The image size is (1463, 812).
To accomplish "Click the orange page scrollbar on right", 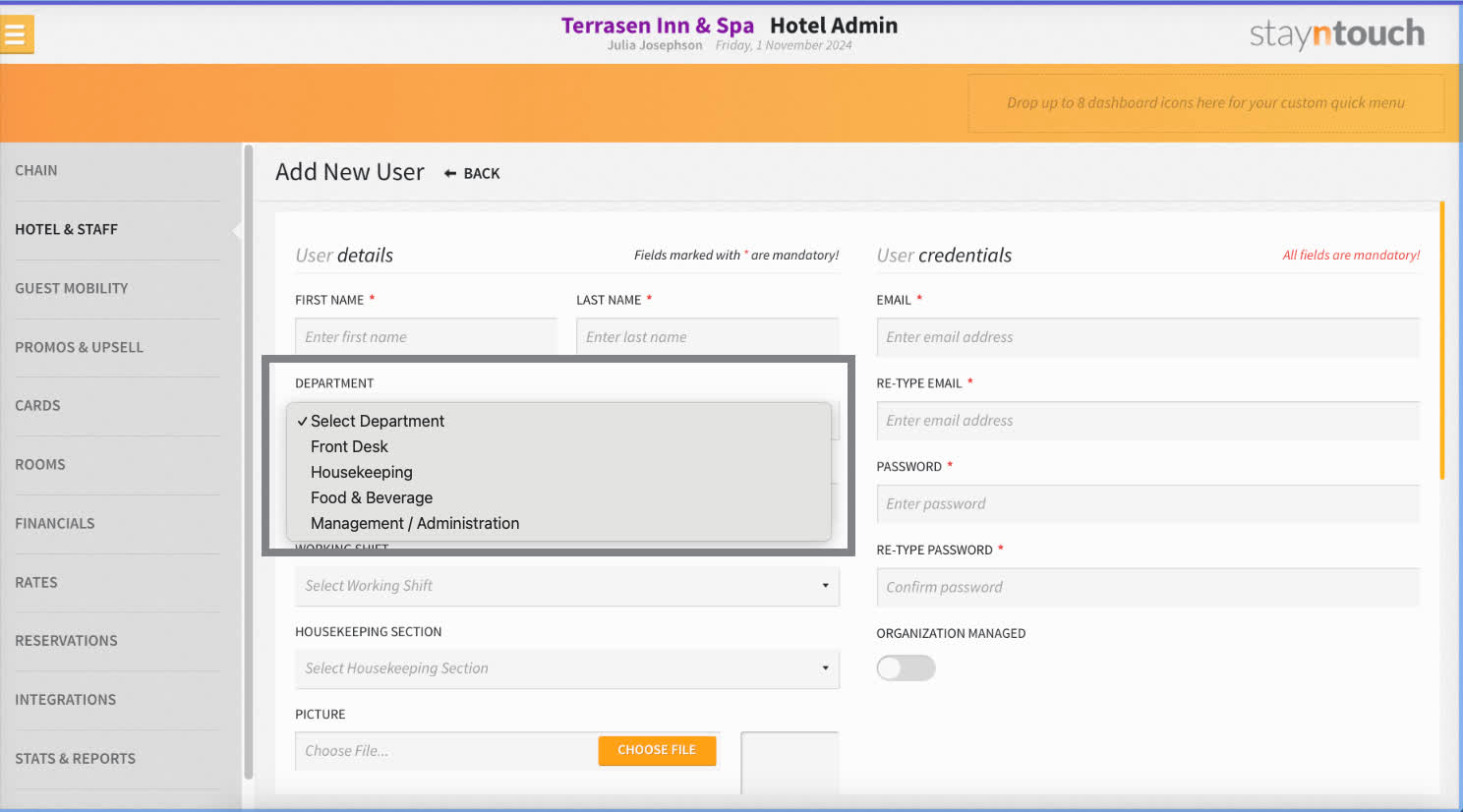I will (x=1442, y=340).
